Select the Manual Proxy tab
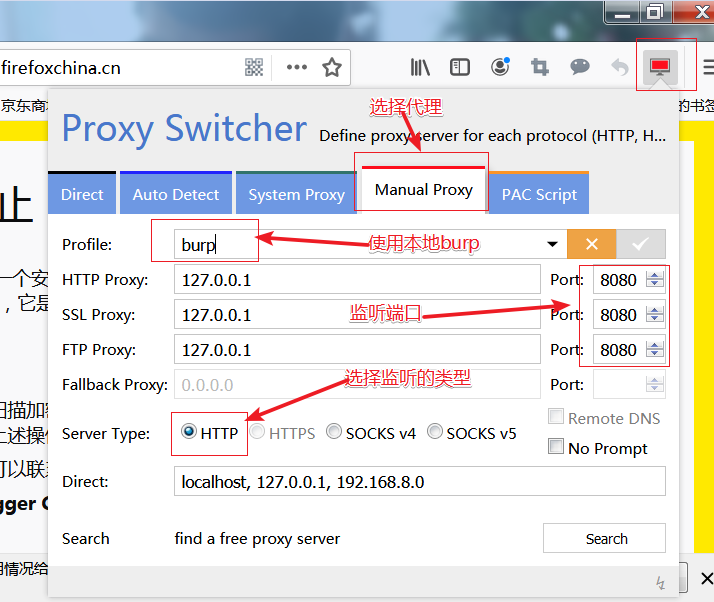 tap(423, 189)
